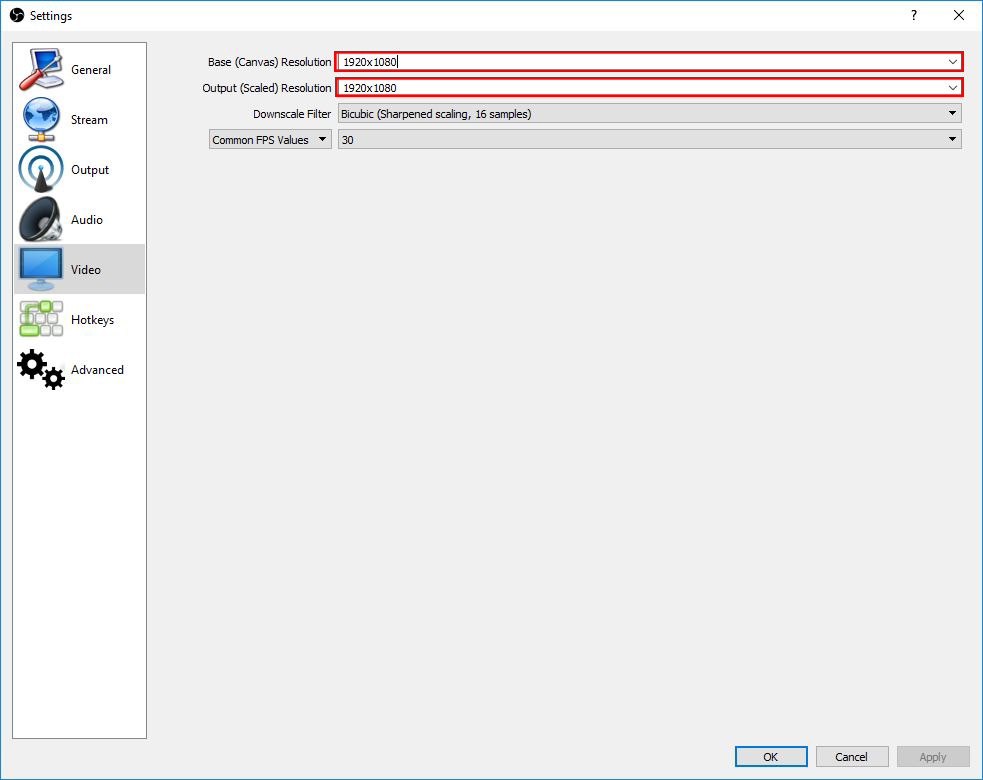Open the FPS value dropdown showing 30
983x780 pixels.
[x=952, y=139]
